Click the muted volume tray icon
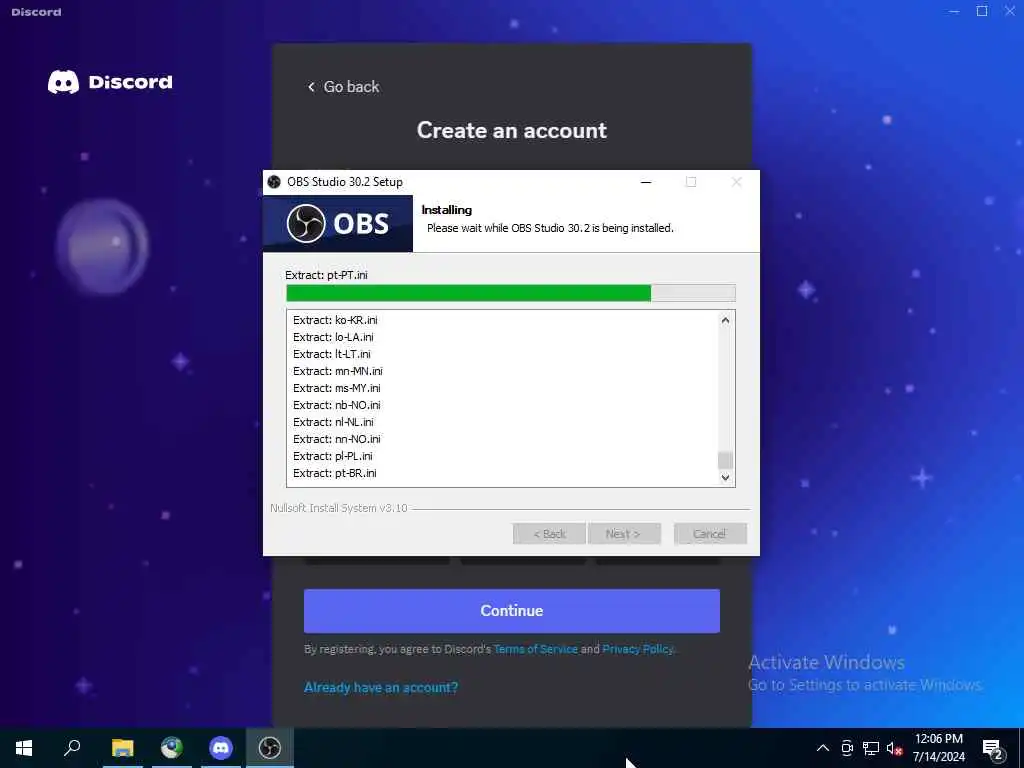1024x768 pixels. [894, 748]
